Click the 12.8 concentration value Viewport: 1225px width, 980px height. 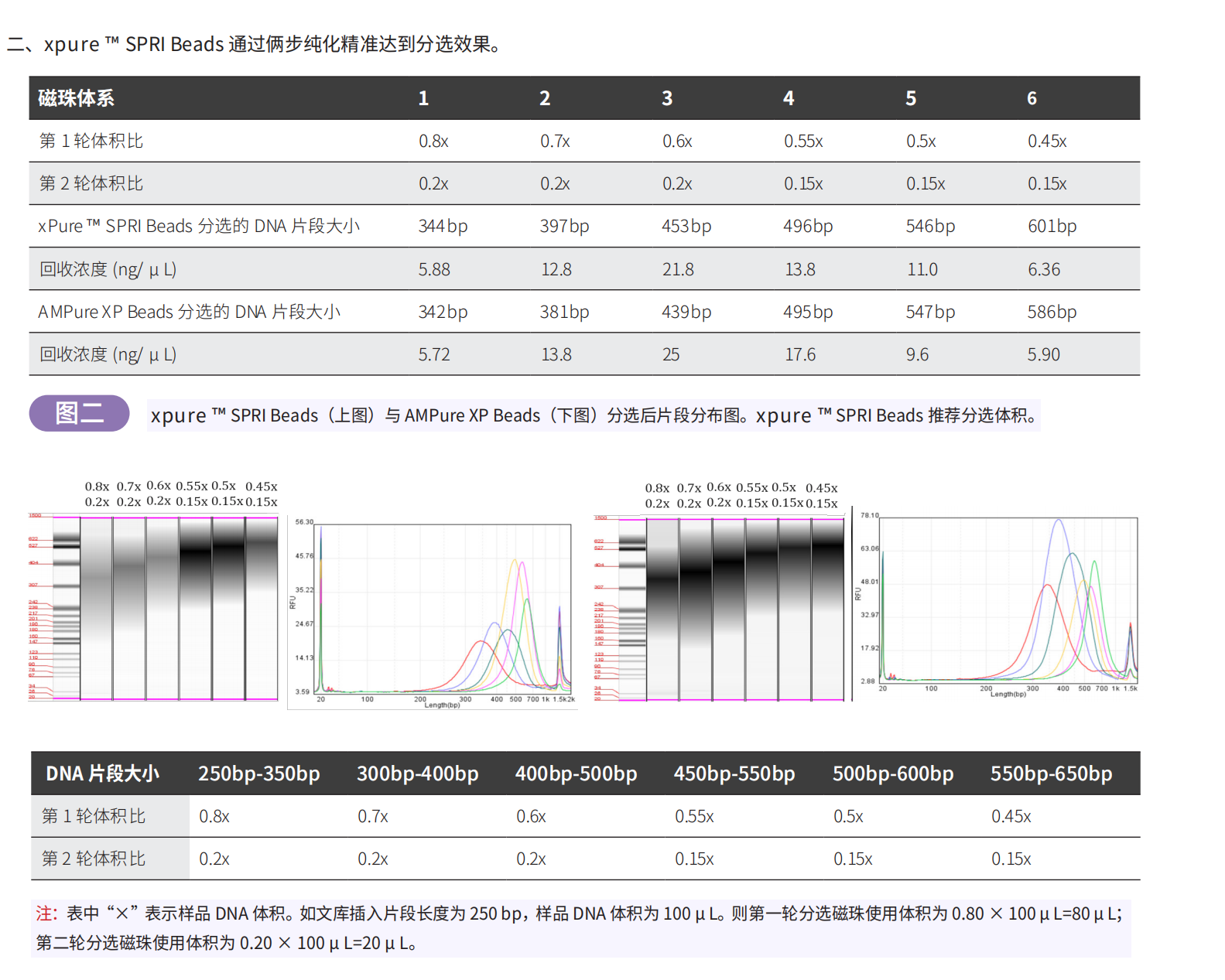pyautogui.click(x=556, y=269)
